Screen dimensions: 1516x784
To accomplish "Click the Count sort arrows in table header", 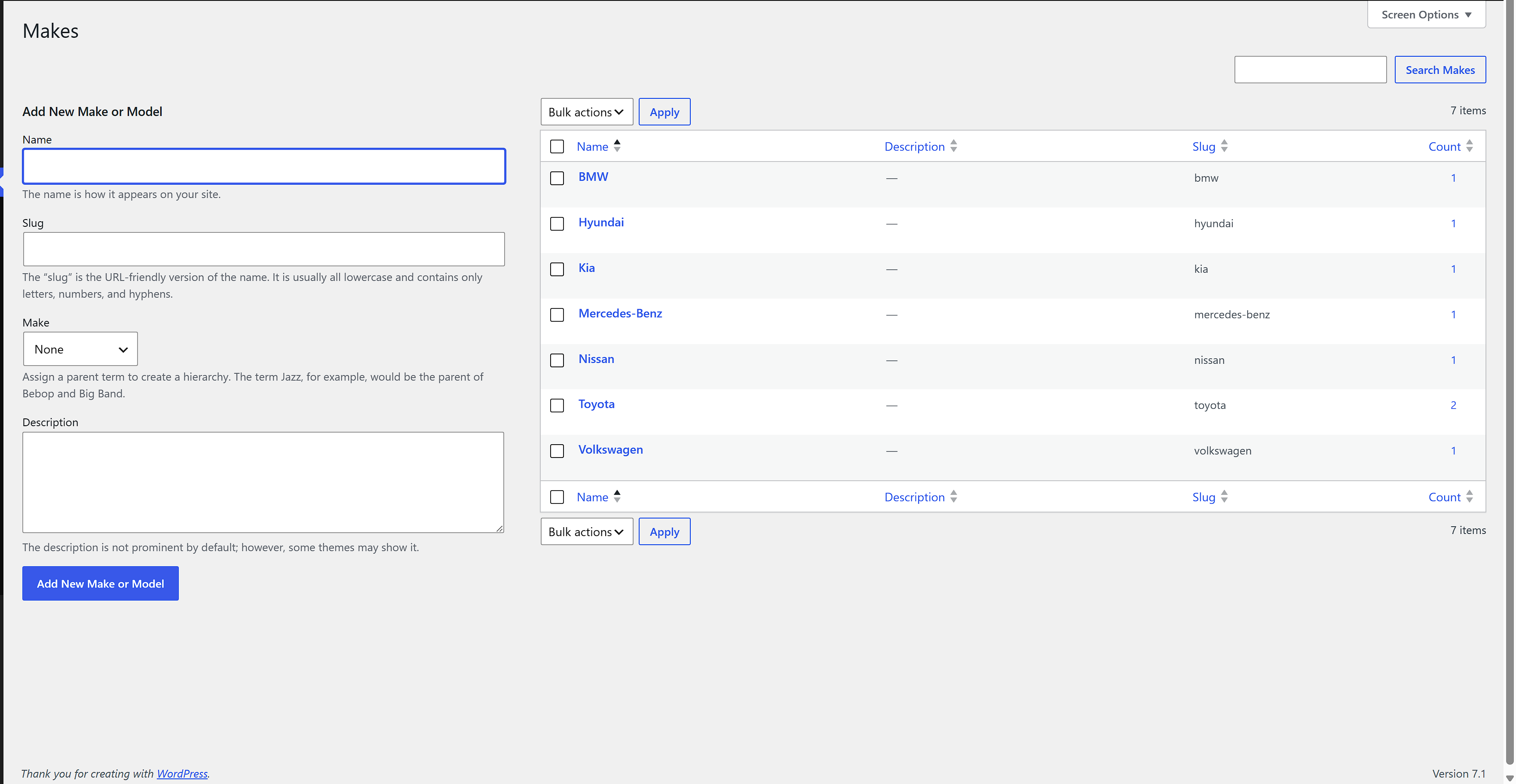I will pos(1470,146).
